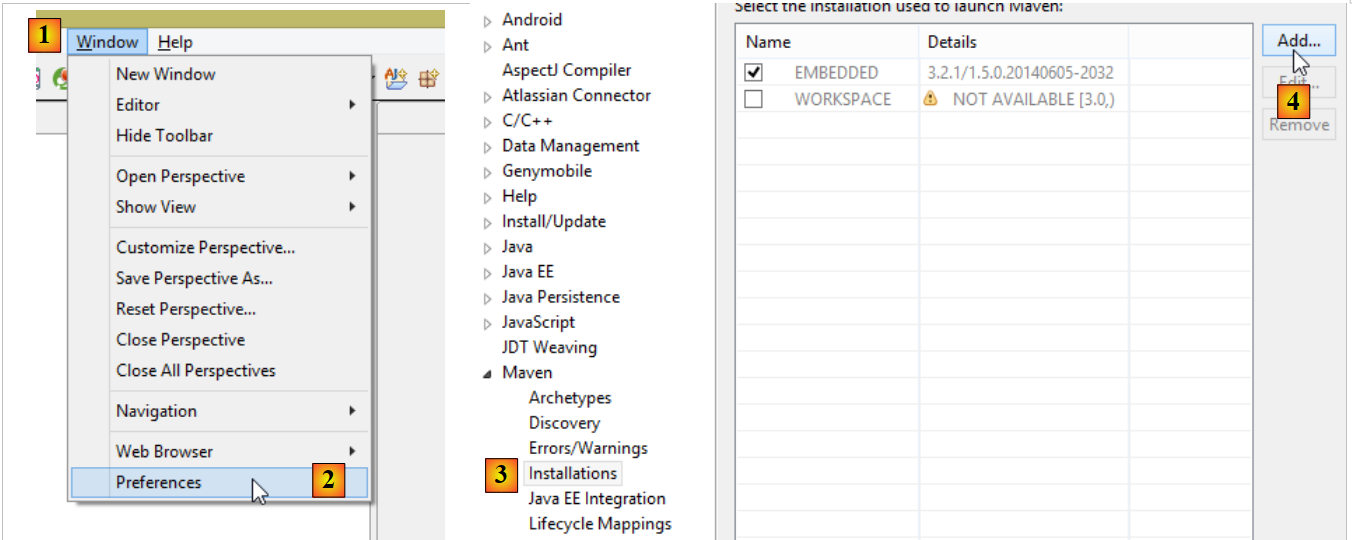The image size is (1352, 540).
Task: Select Installations under Maven
Action: tap(573, 473)
